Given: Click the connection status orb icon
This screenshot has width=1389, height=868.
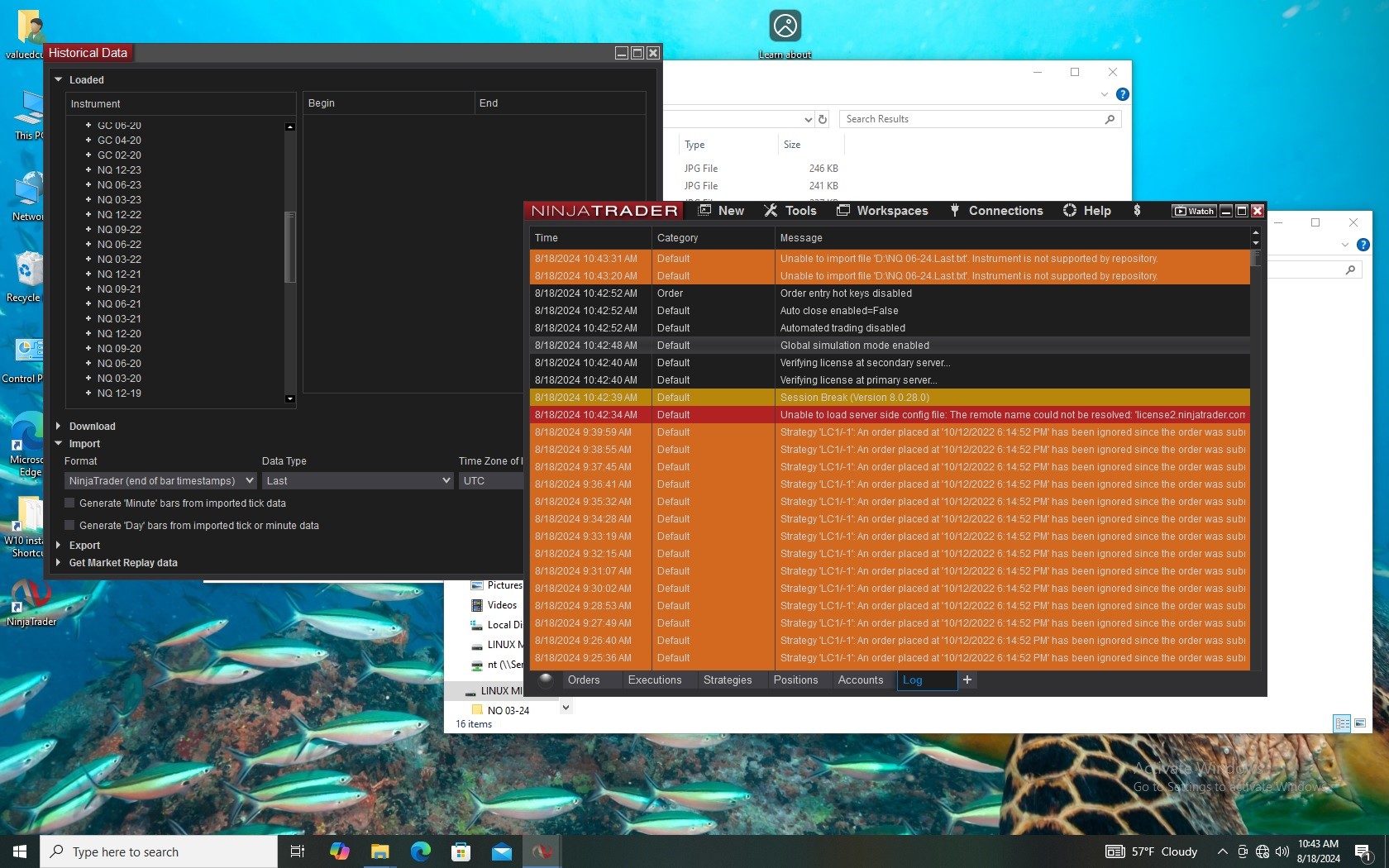Looking at the screenshot, I should tap(546, 680).
